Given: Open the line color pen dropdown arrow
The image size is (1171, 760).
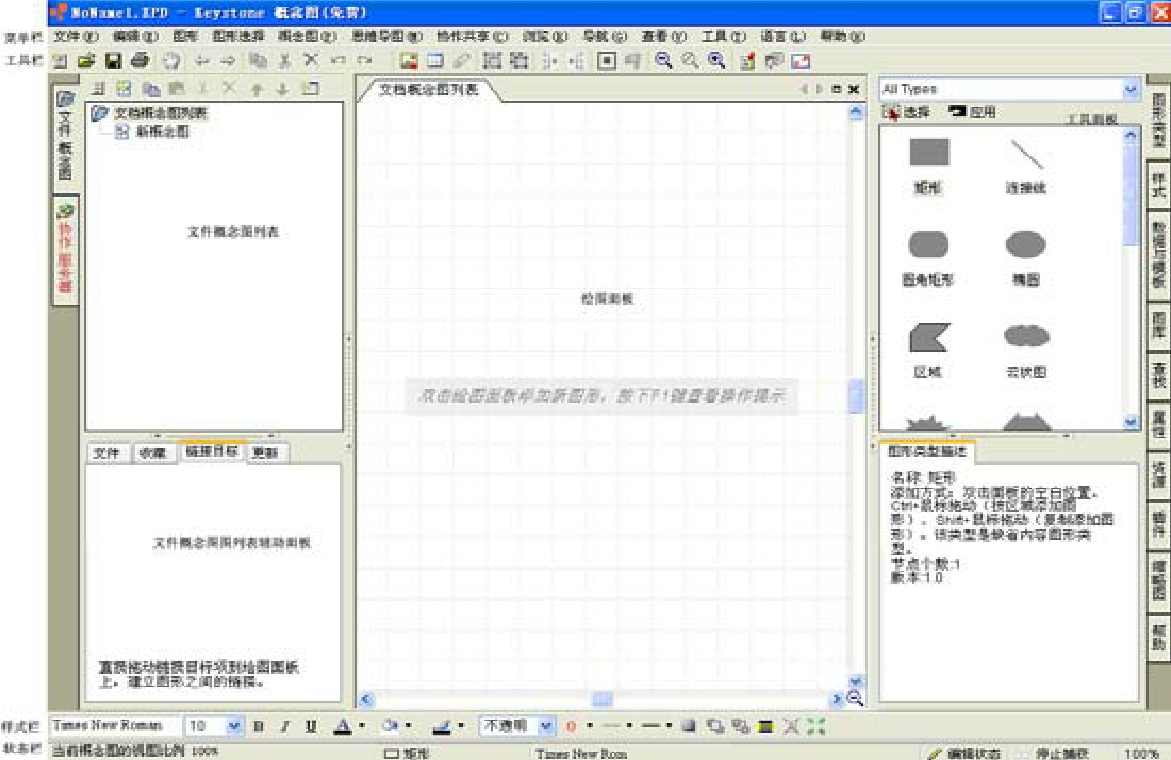Looking at the screenshot, I should (461, 726).
